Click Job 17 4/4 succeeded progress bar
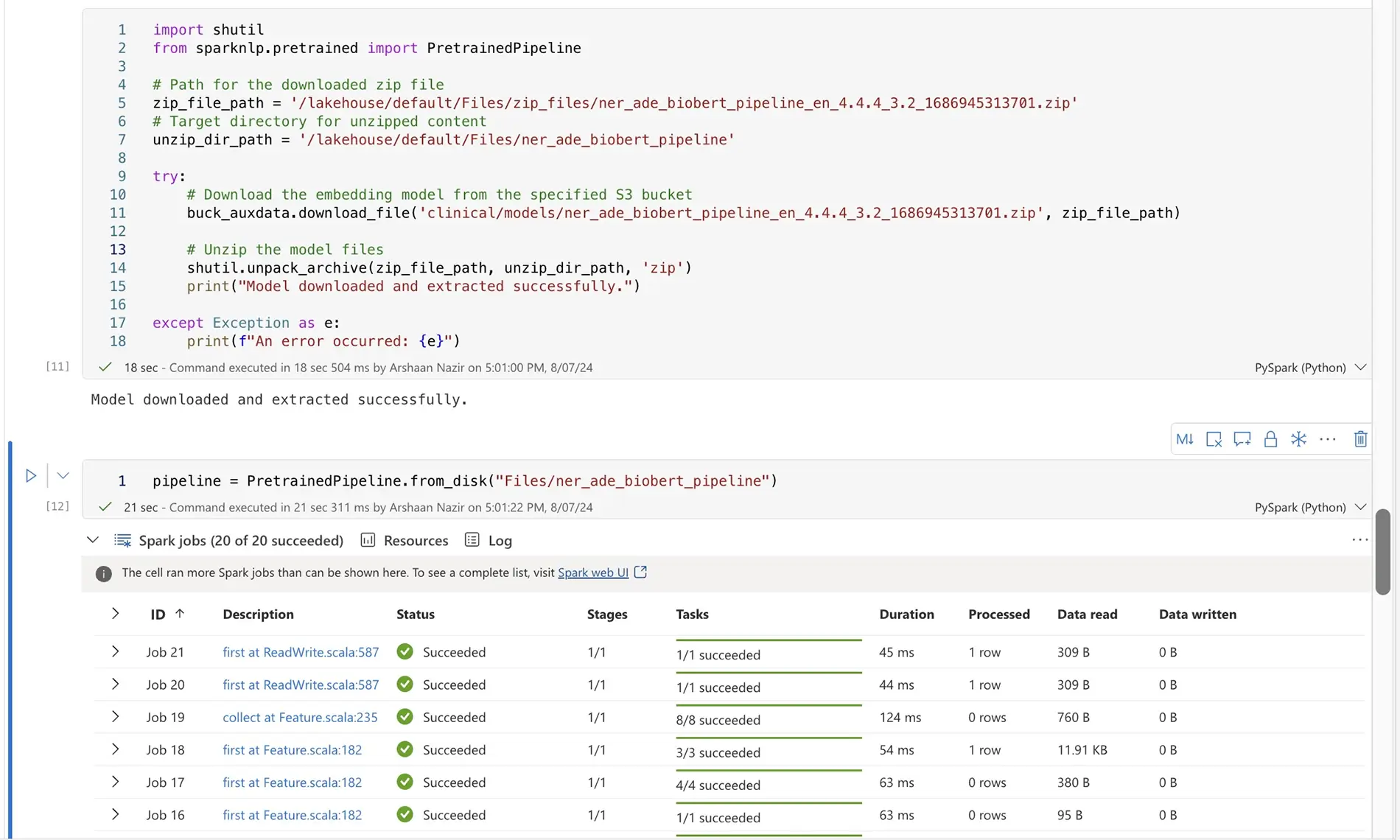Image resolution: width=1400 pixels, height=840 pixels. click(x=769, y=771)
